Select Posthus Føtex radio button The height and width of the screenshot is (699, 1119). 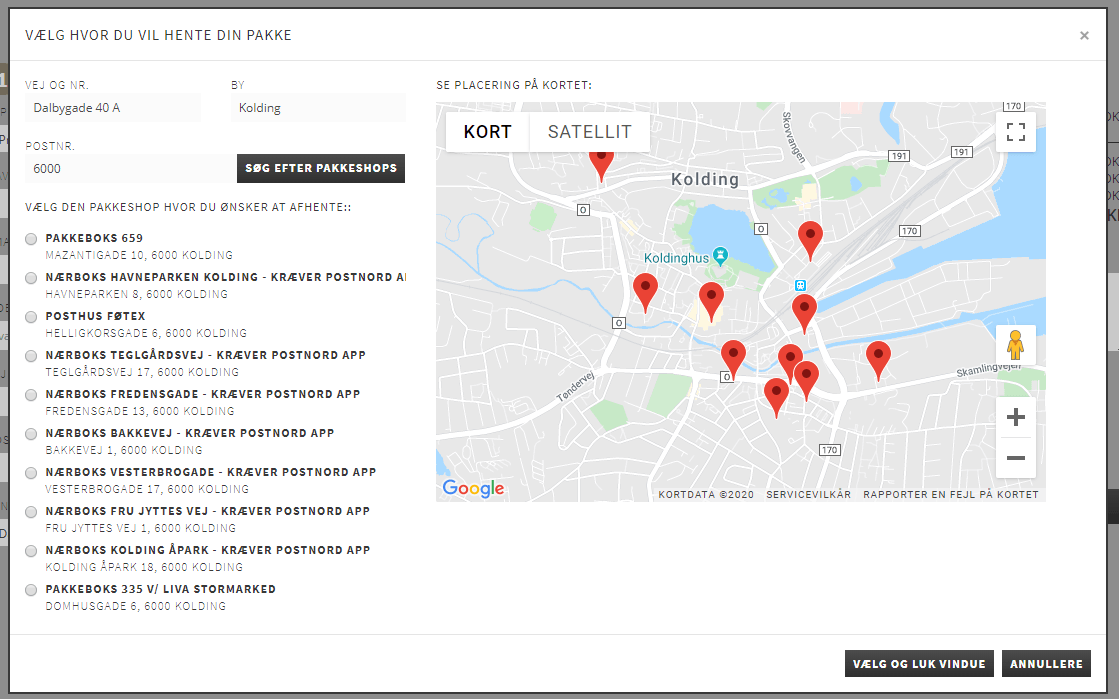(31, 317)
